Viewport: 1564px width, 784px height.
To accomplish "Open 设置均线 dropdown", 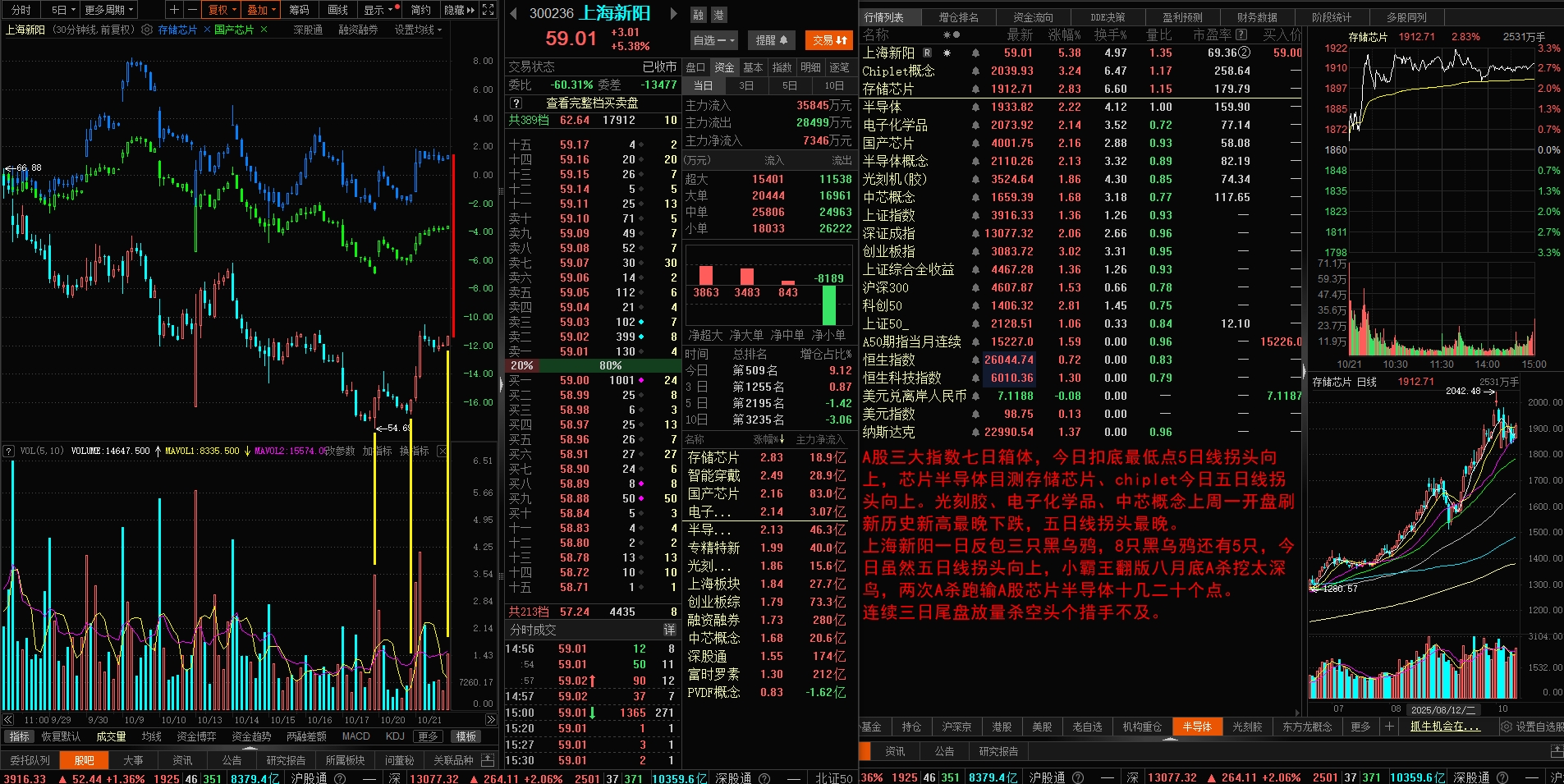I will (x=418, y=30).
